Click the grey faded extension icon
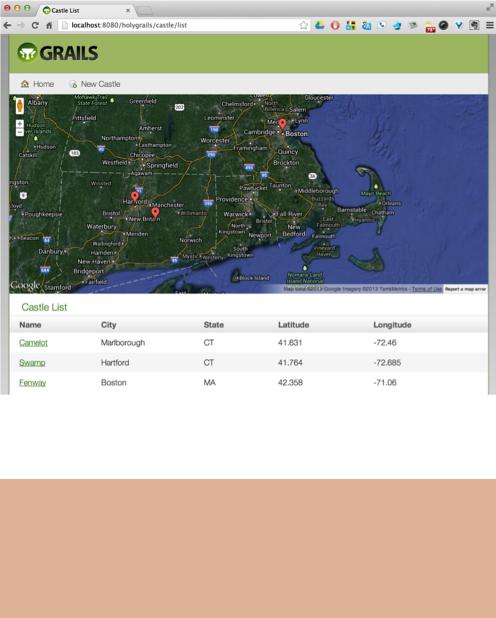496x618 pixels. point(413,25)
